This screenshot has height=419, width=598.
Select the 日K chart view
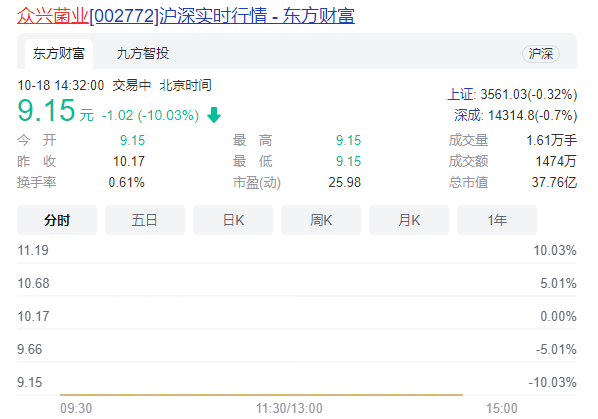pos(233,220)
